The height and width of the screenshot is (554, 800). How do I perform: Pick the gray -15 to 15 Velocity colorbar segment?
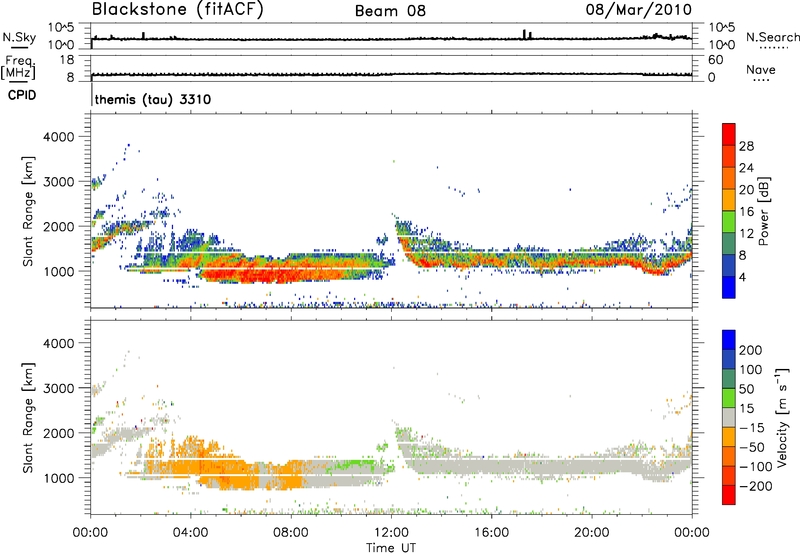tap(729, 417)
